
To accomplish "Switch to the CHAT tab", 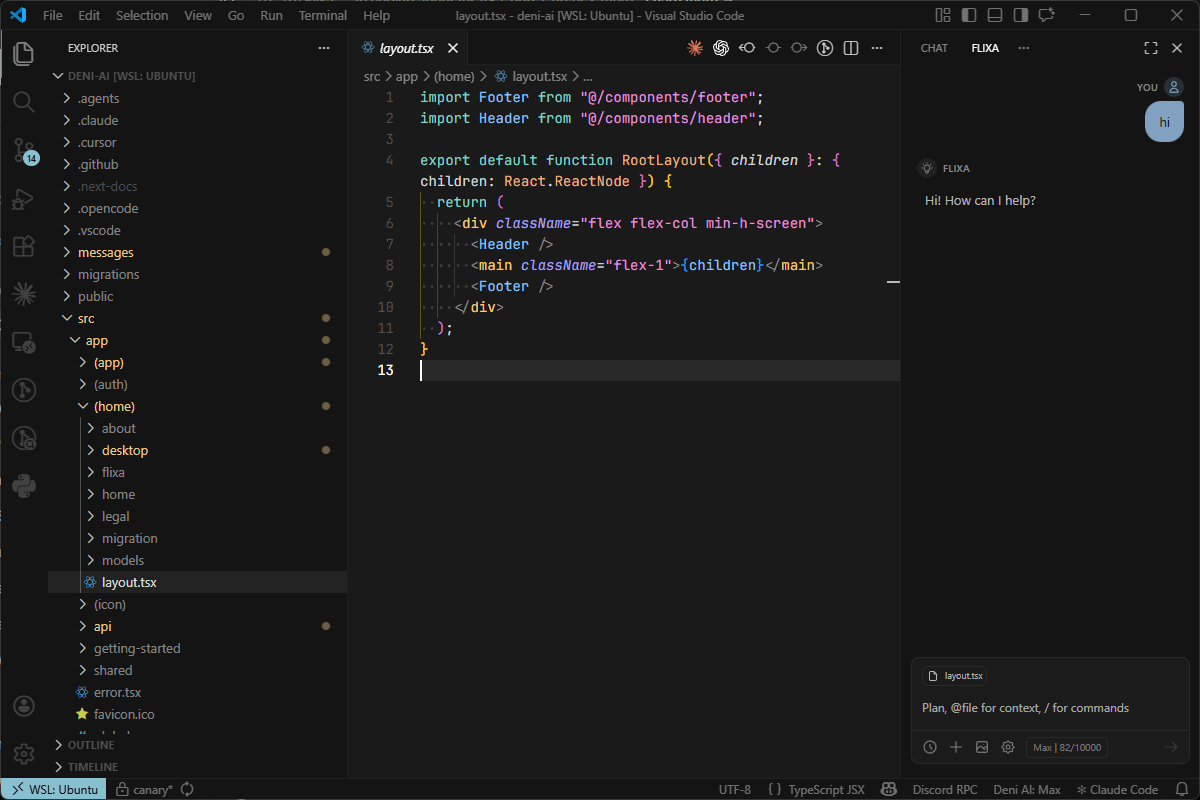I will pos(934,48).
